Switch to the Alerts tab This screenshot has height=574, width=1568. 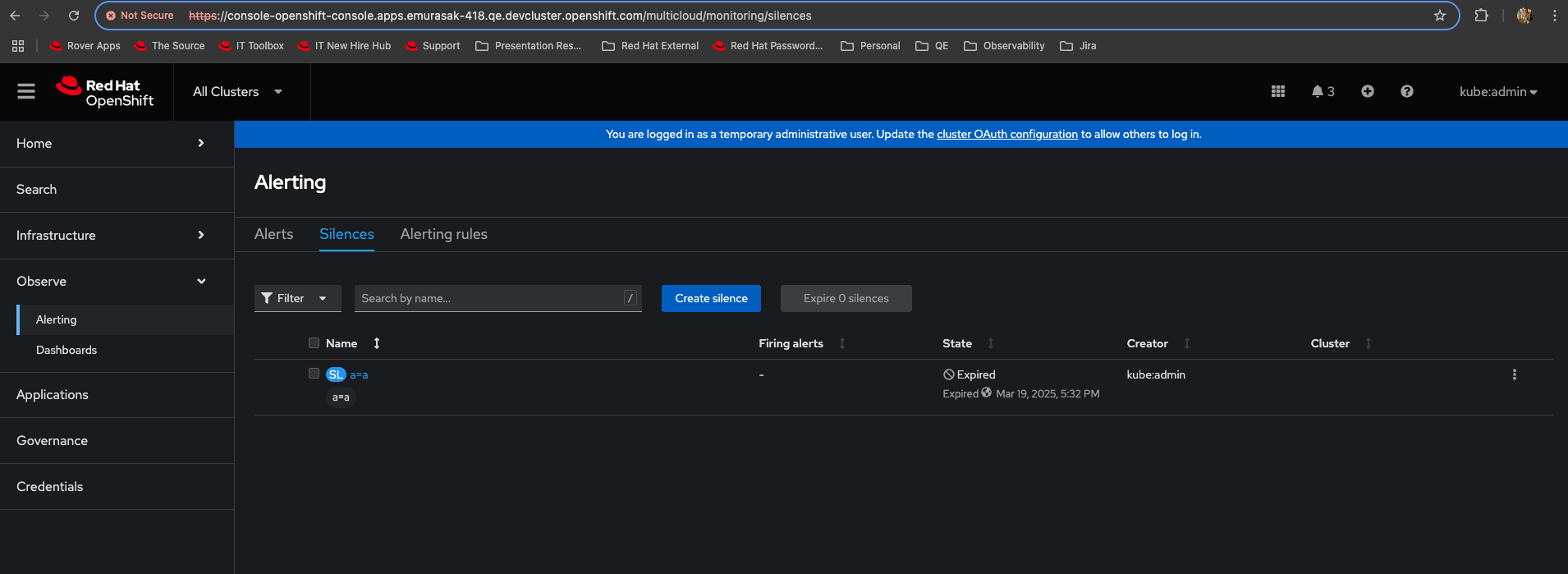pos(273,234)
